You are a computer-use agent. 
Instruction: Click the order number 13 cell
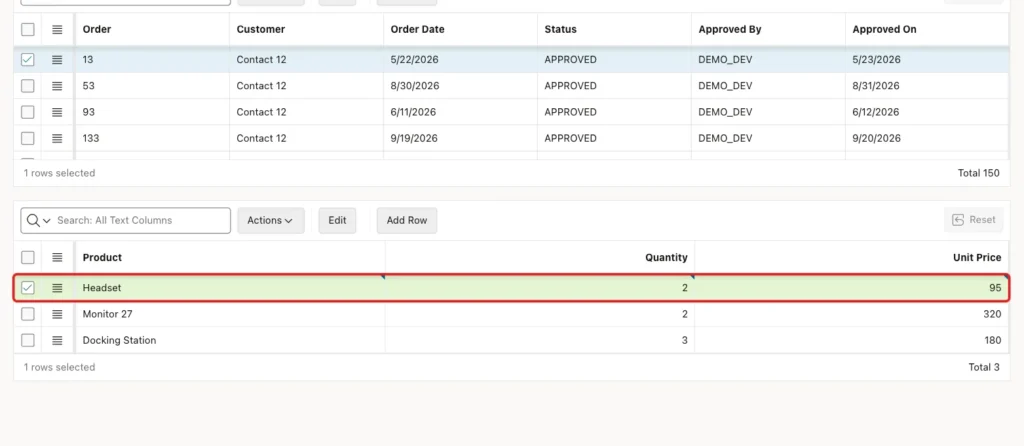coord(152,59)
